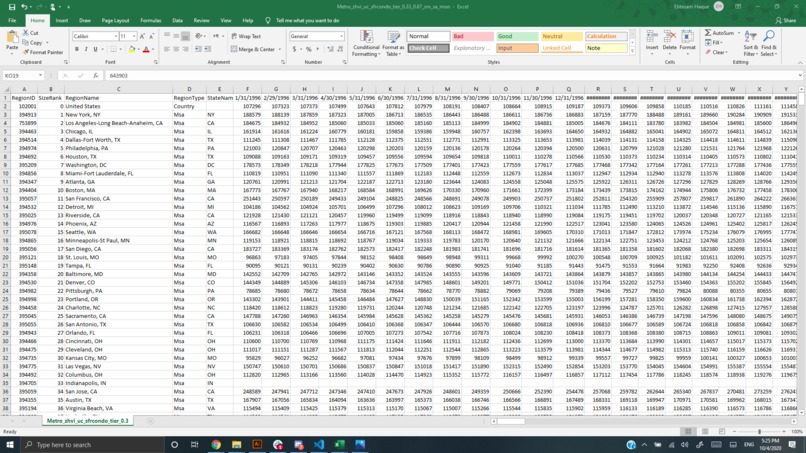Apply the Bad cell style
Viewport: 806px width, 453px height.
tap(473, 37)
